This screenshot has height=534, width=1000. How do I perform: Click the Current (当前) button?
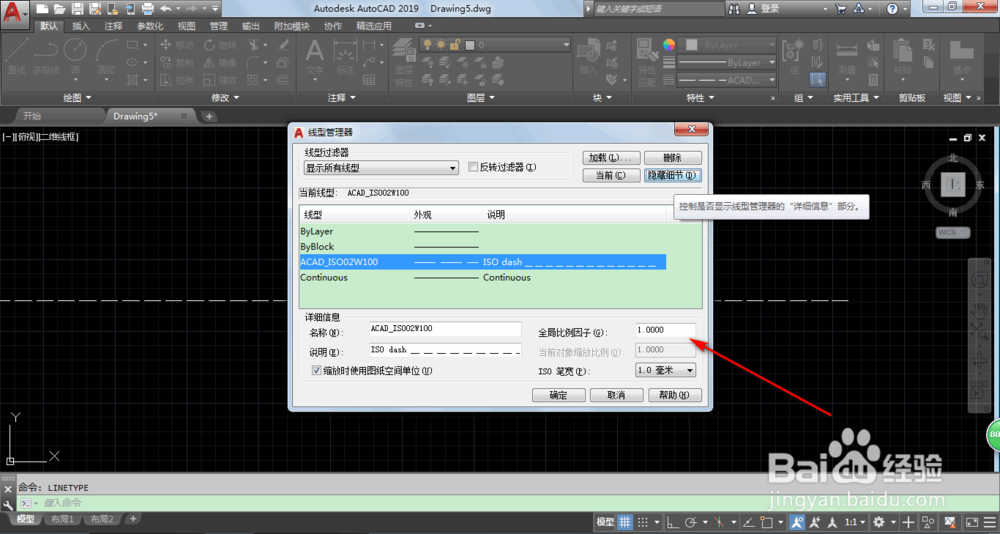coord(611,175)
